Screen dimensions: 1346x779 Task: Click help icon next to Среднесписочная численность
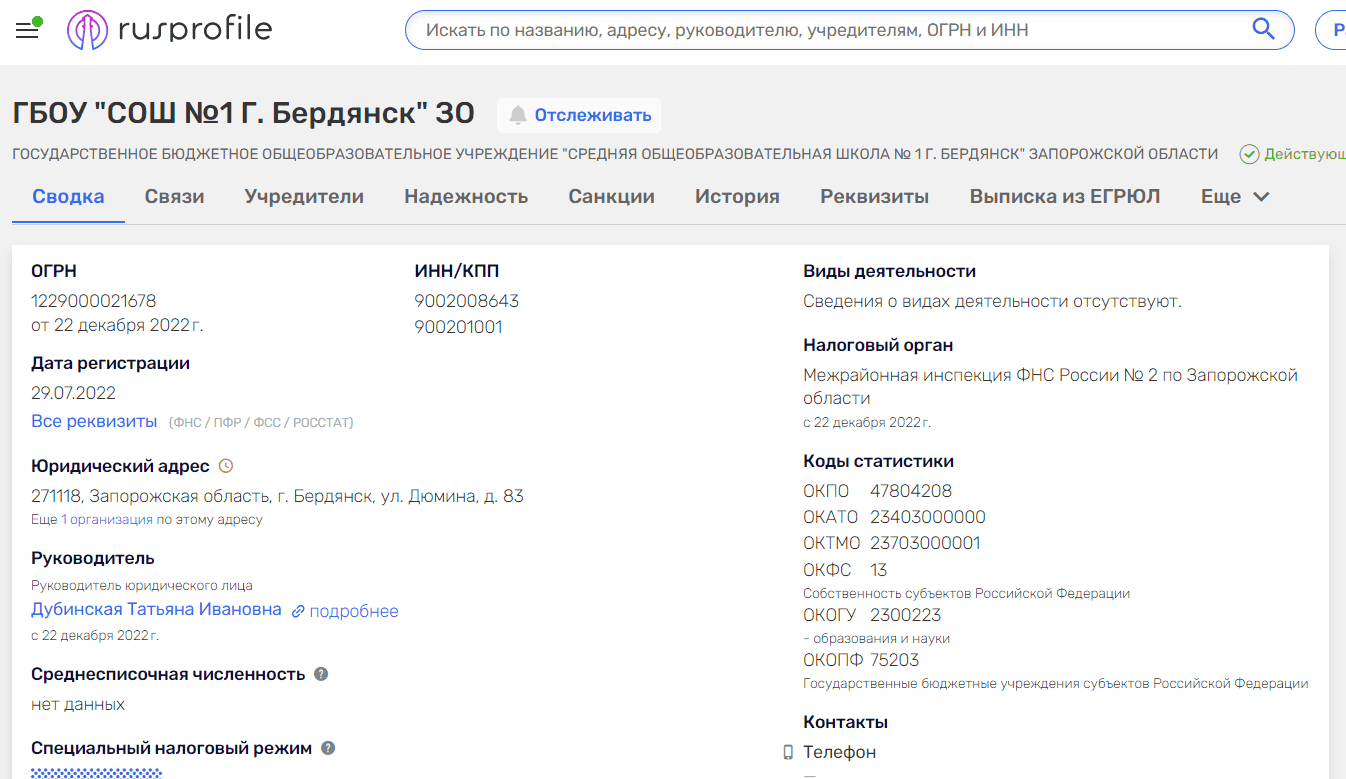pyautogui.click(x=321, y=674)
